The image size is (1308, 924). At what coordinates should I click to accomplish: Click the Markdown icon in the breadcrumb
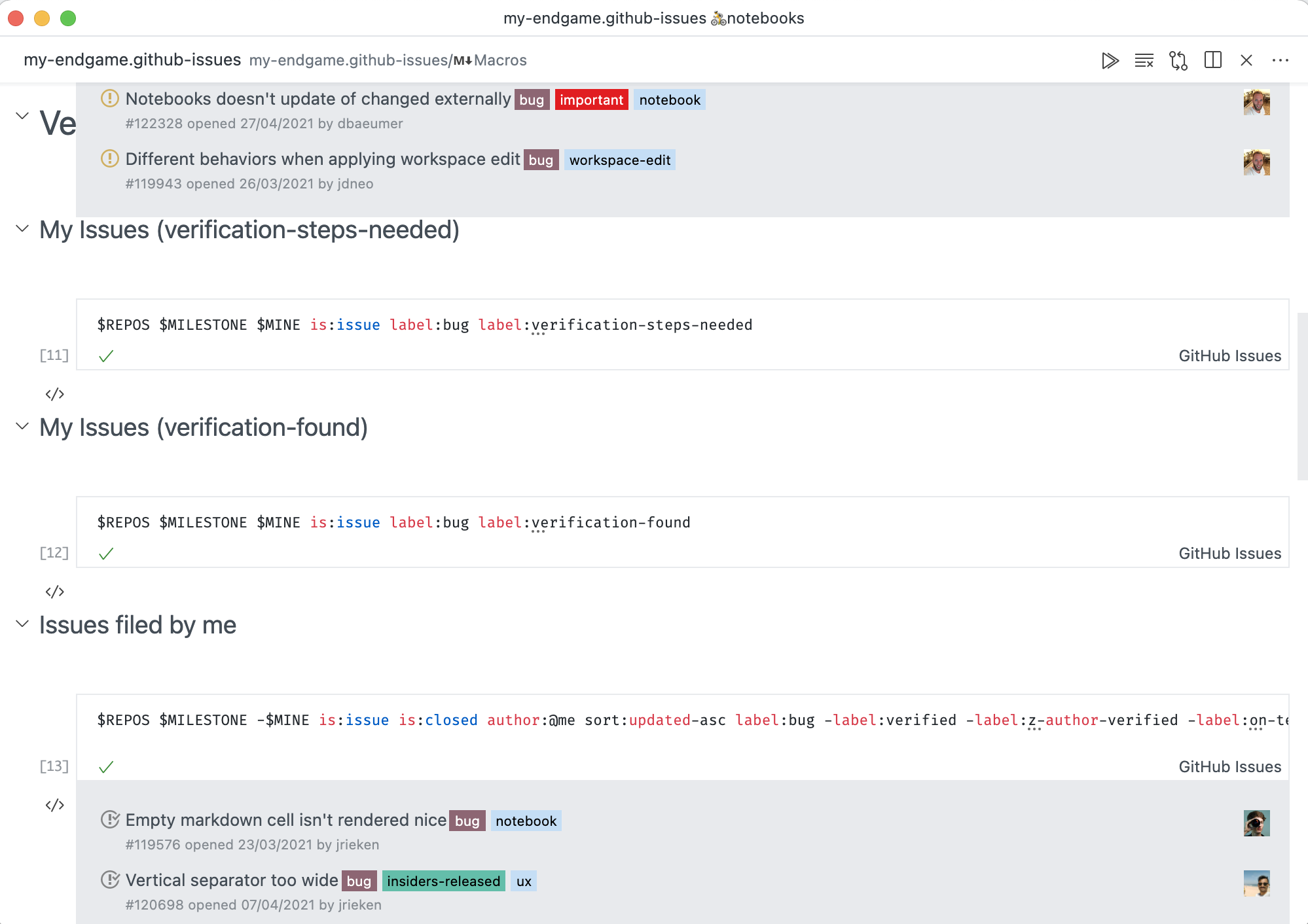click(x=462, y=60)
